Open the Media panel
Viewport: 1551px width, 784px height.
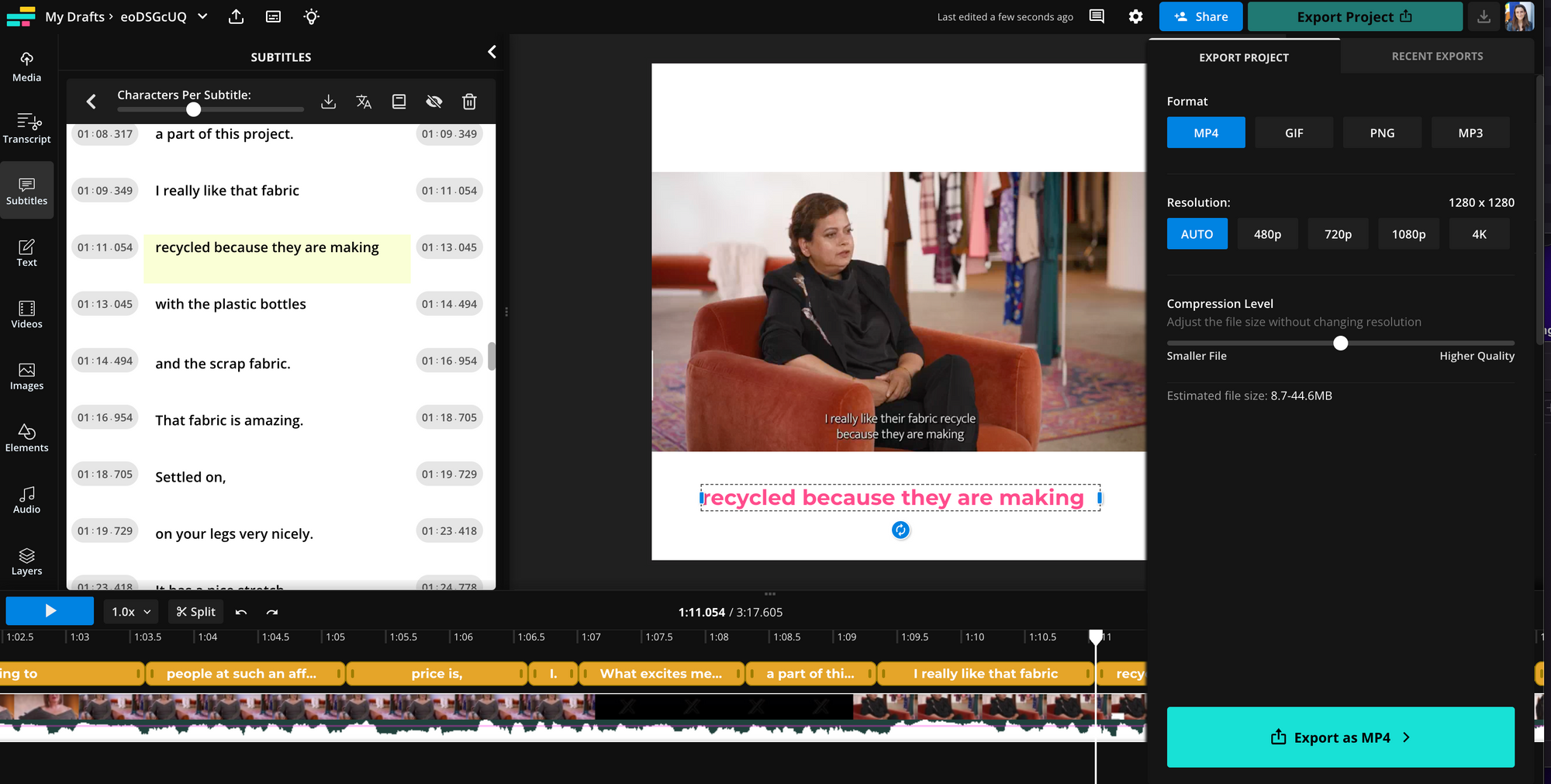pos(26,66)
